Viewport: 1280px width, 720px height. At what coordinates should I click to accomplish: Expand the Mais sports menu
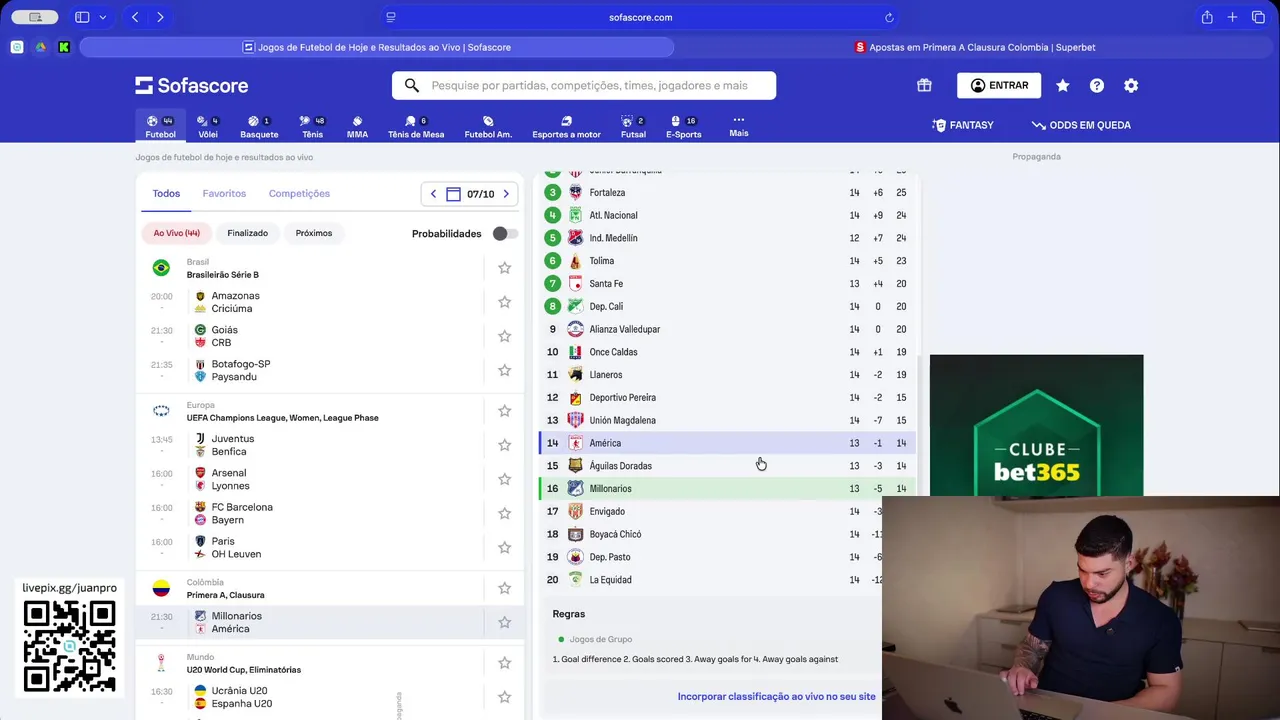(739, 126)
